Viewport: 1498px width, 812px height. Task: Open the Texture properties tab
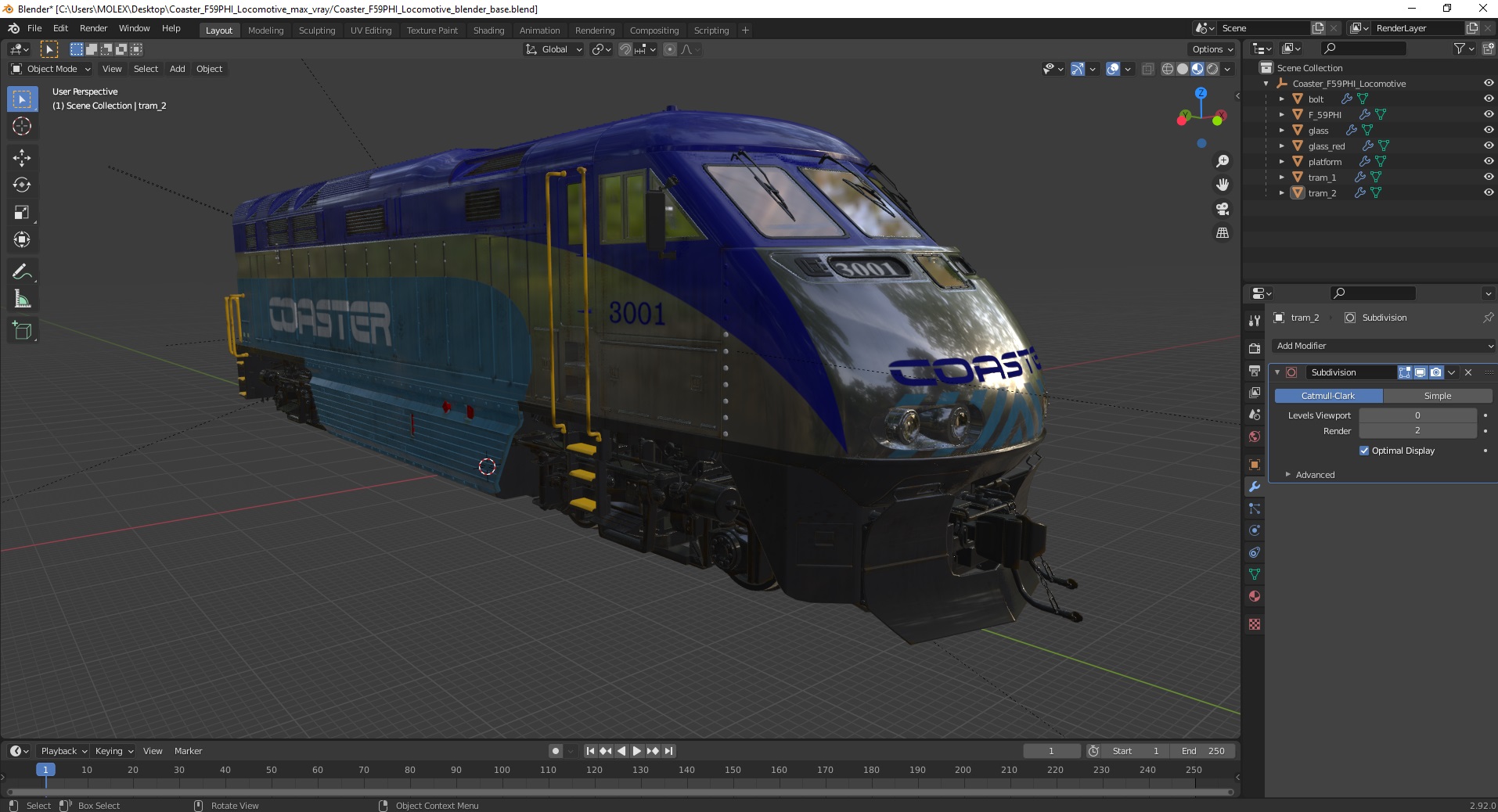[1255, 624]
